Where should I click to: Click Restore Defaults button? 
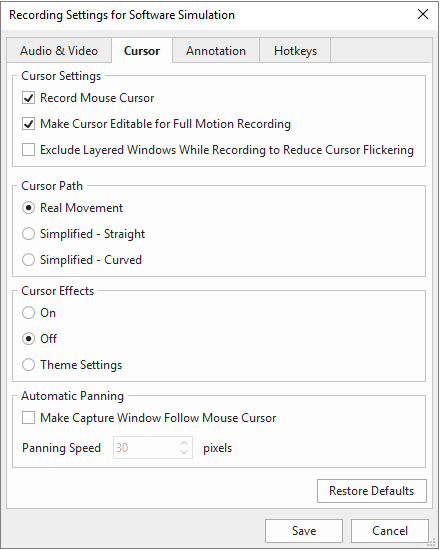pyautogui.click(x=372, y=491)
